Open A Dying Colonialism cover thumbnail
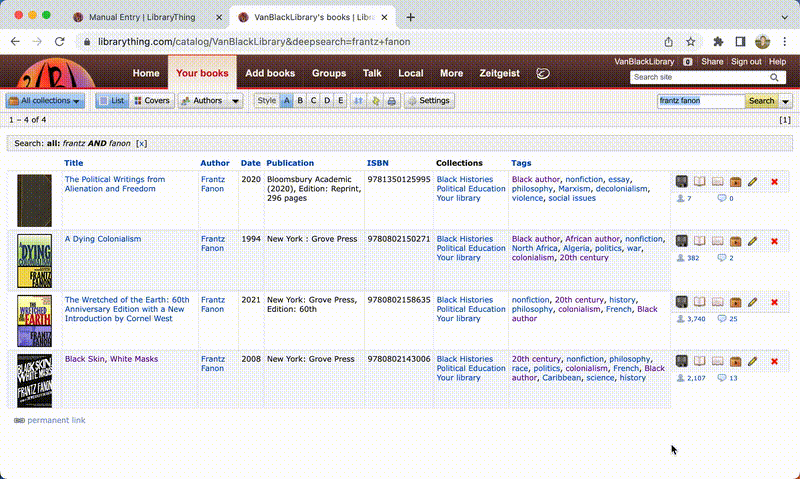The height and width of the screenshot is (479, 800). pyautogui.click(x=34, y=261)
